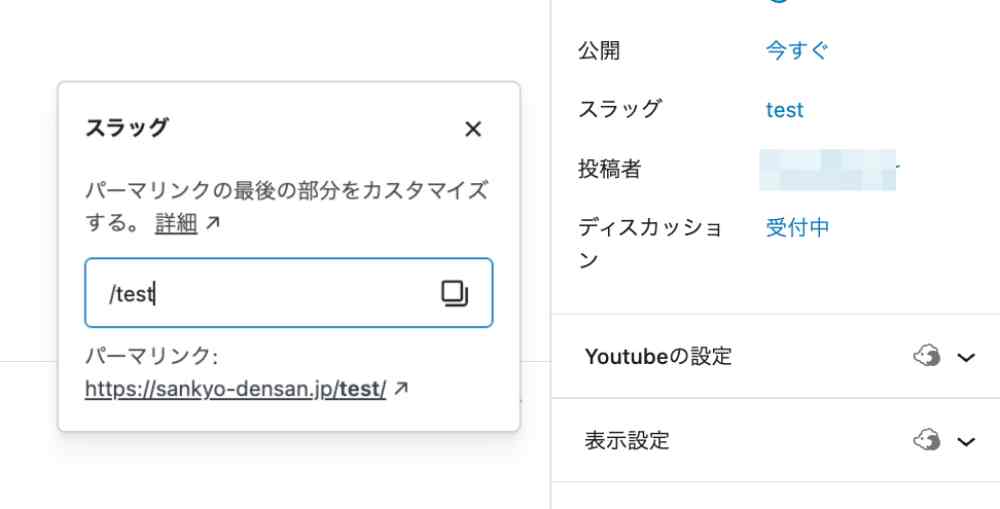
Task: Click the スラッグ label in sidebar
Action: coord(619,109)
